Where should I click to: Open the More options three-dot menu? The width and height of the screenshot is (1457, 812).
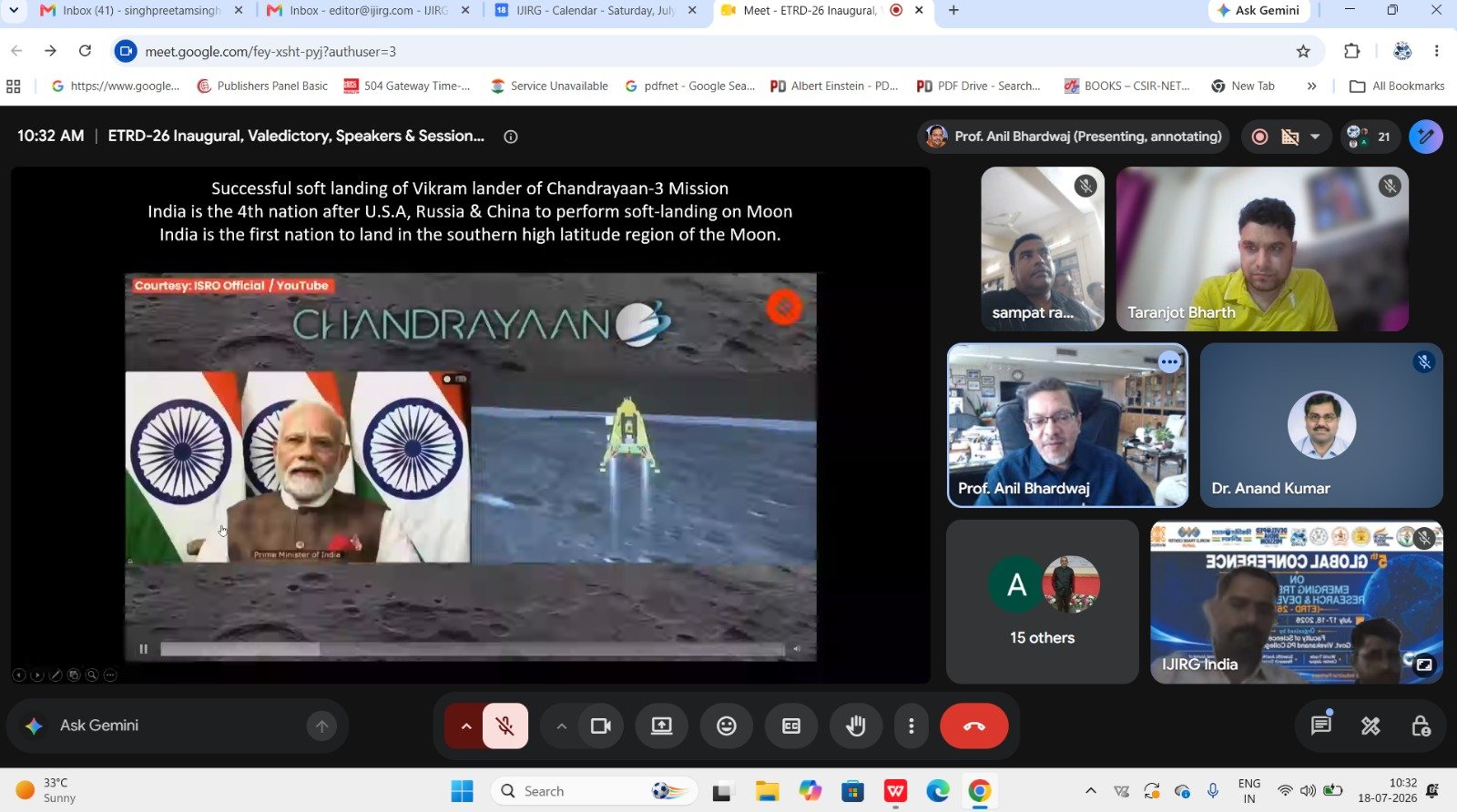(x=911, y=726)
